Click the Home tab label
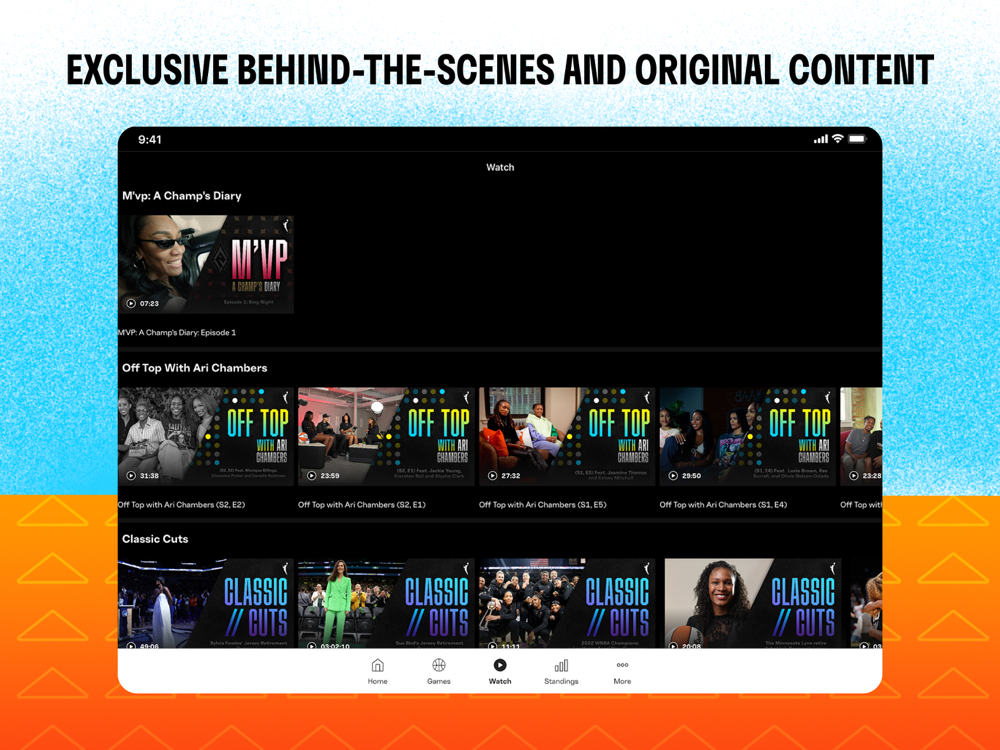The width and height of the screenshot is (1000, 750). (378, 681)
